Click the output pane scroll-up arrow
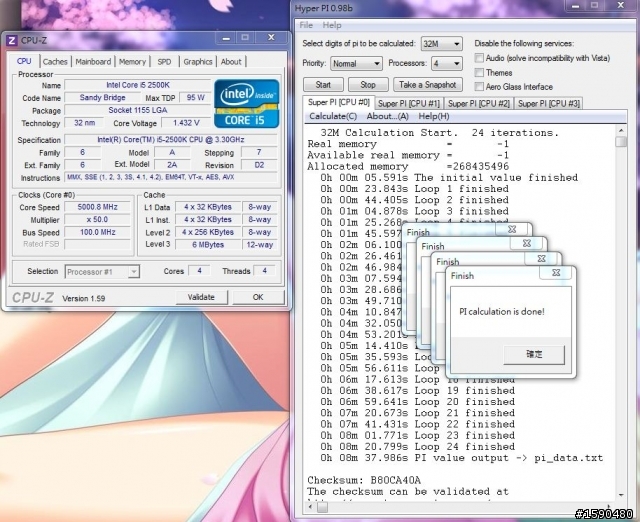The height and width of the screenshot is (522, 640). pyautogui.click(x=621, y=131)
